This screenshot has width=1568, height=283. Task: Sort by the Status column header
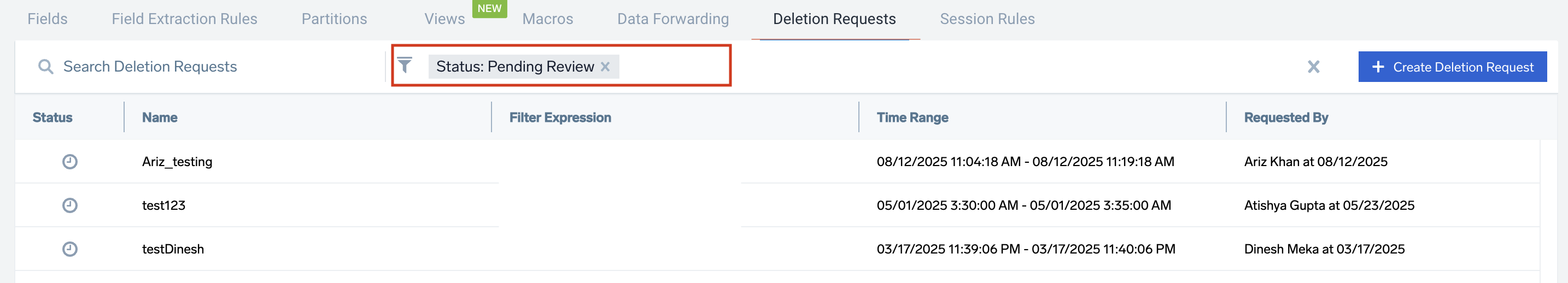(52, 117)
